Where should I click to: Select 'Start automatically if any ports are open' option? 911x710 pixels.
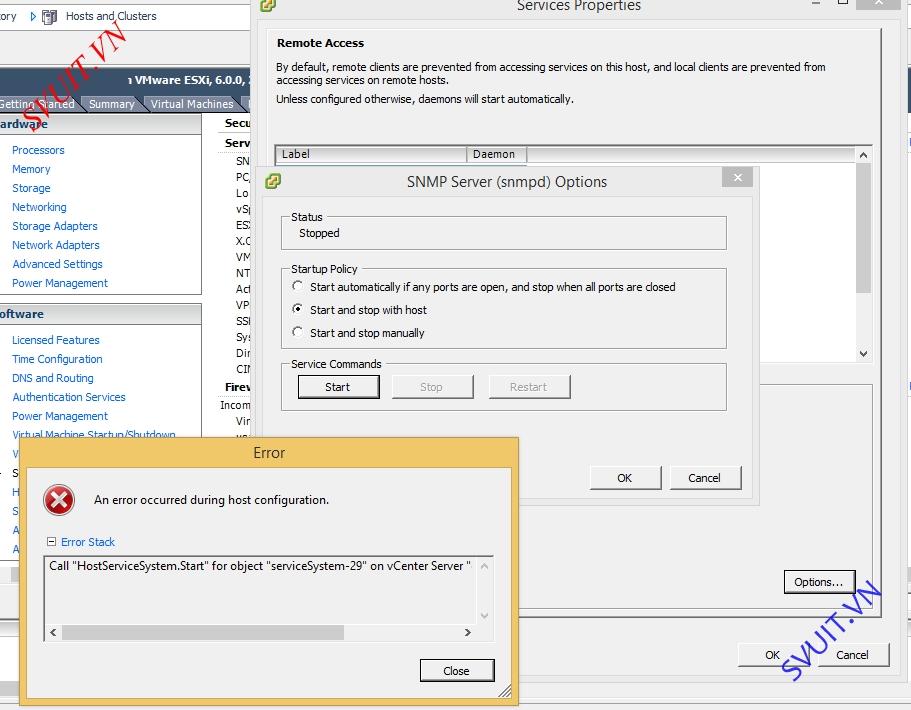pyautogui.click(x=297, y=286)
